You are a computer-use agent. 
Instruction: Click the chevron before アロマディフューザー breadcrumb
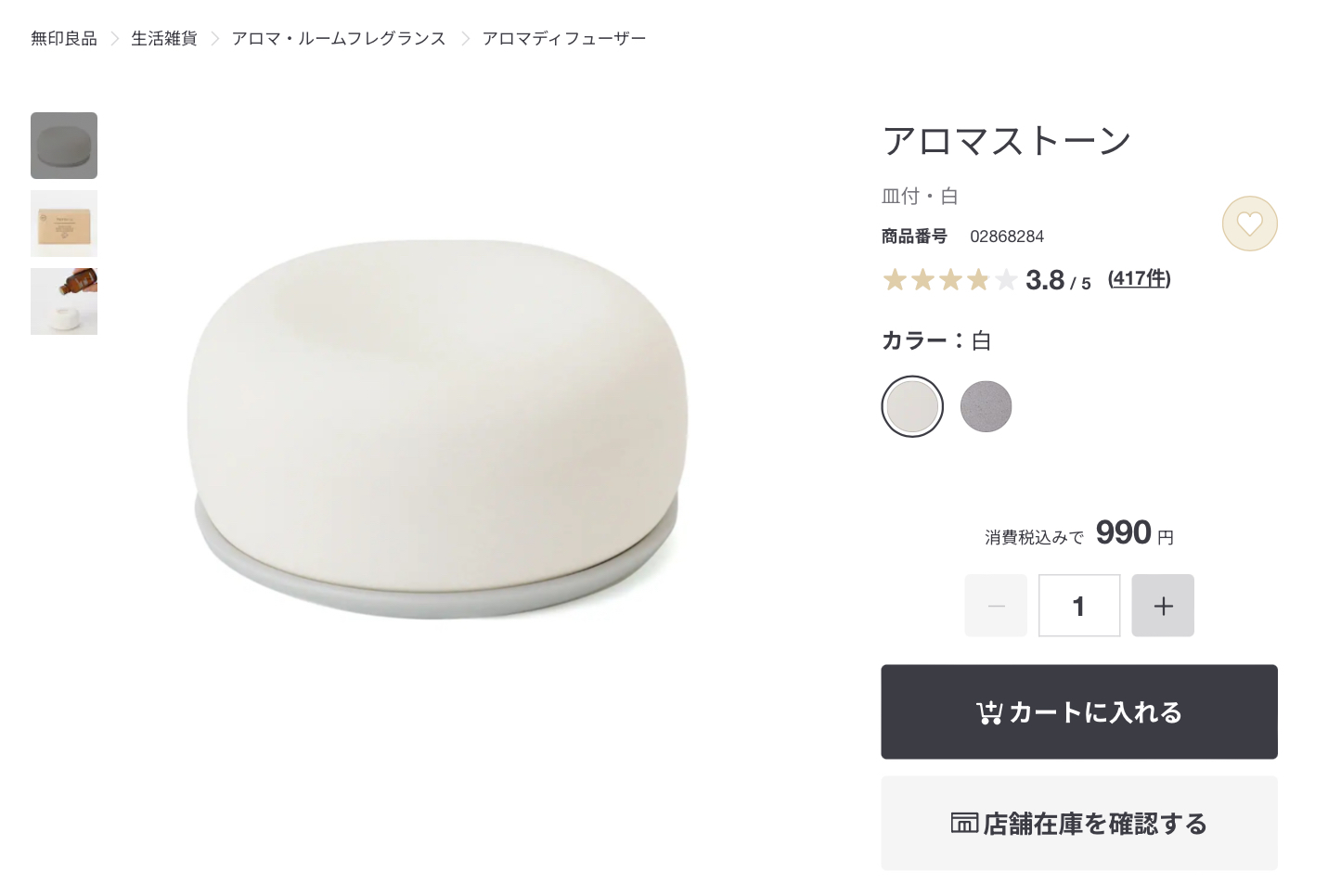(465, 38)
